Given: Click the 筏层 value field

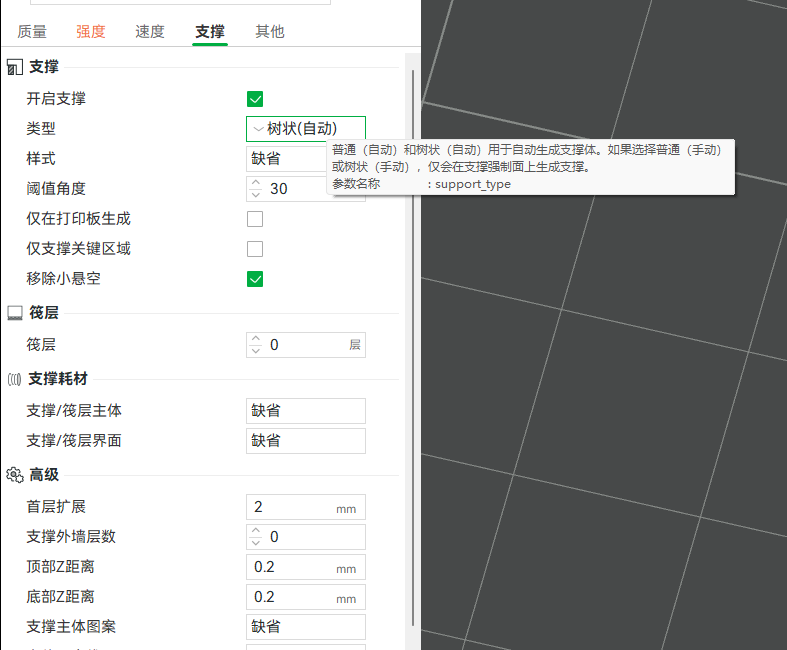Looking at the screenshot, I should 306,345.
